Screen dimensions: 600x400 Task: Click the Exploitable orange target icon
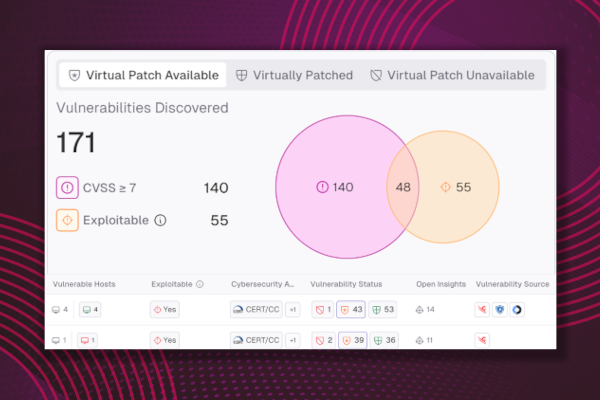click(67, 220)
